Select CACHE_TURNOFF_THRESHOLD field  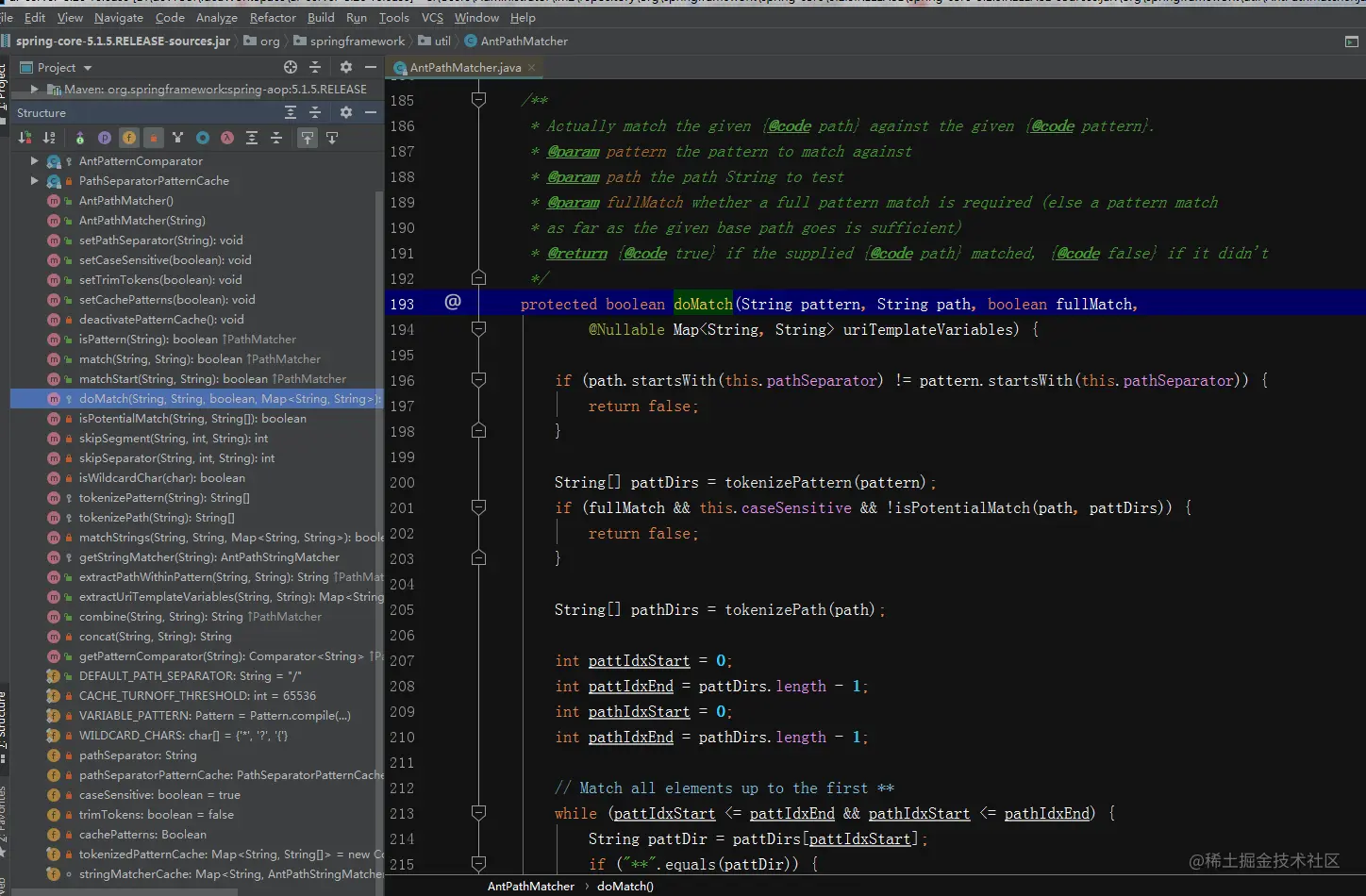tap(197, 696)
